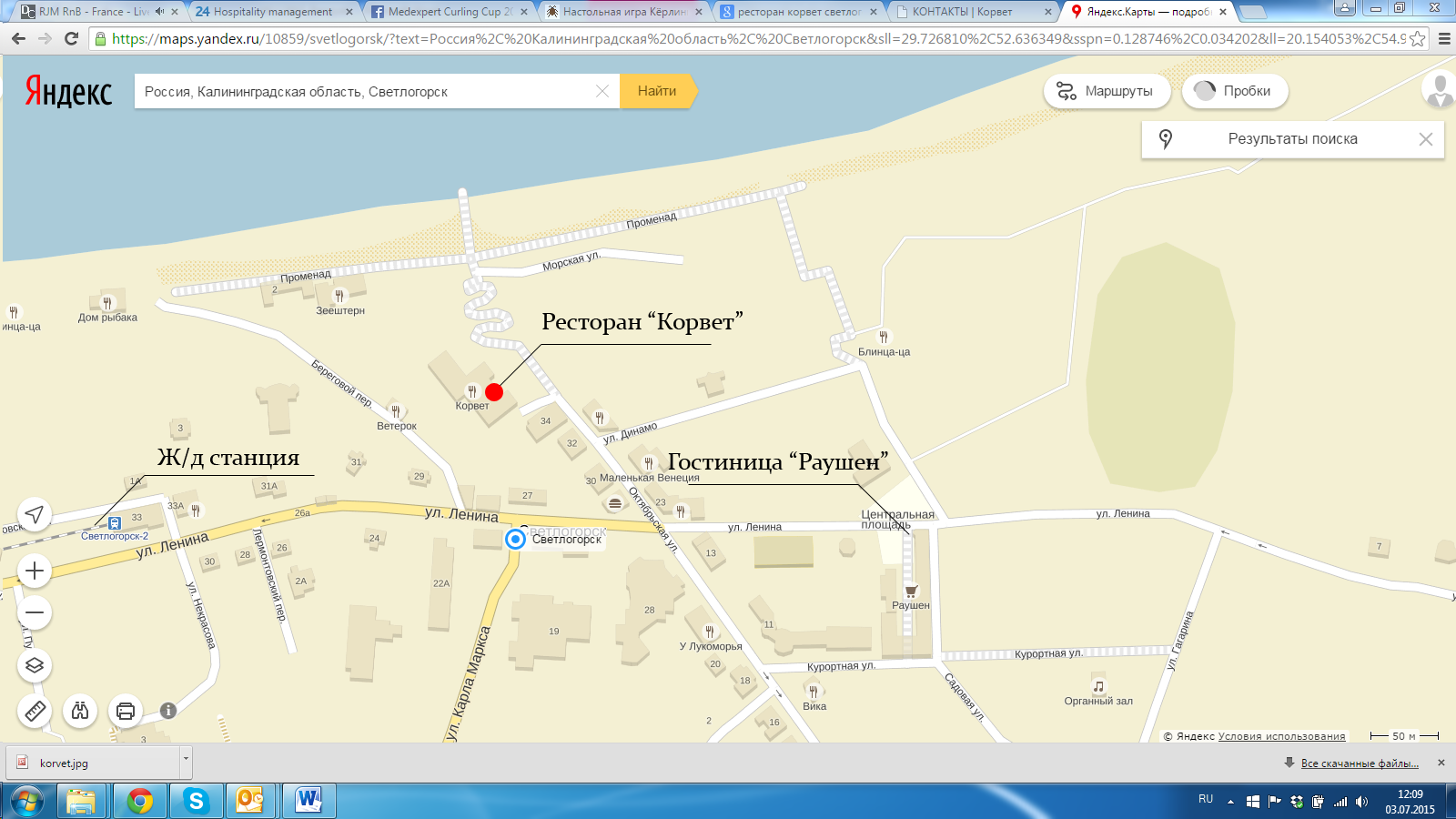Image resolution: width=1456 pixels, height=819 pixels.
Task: Reload the page
Action: click(x=72, y=39)
